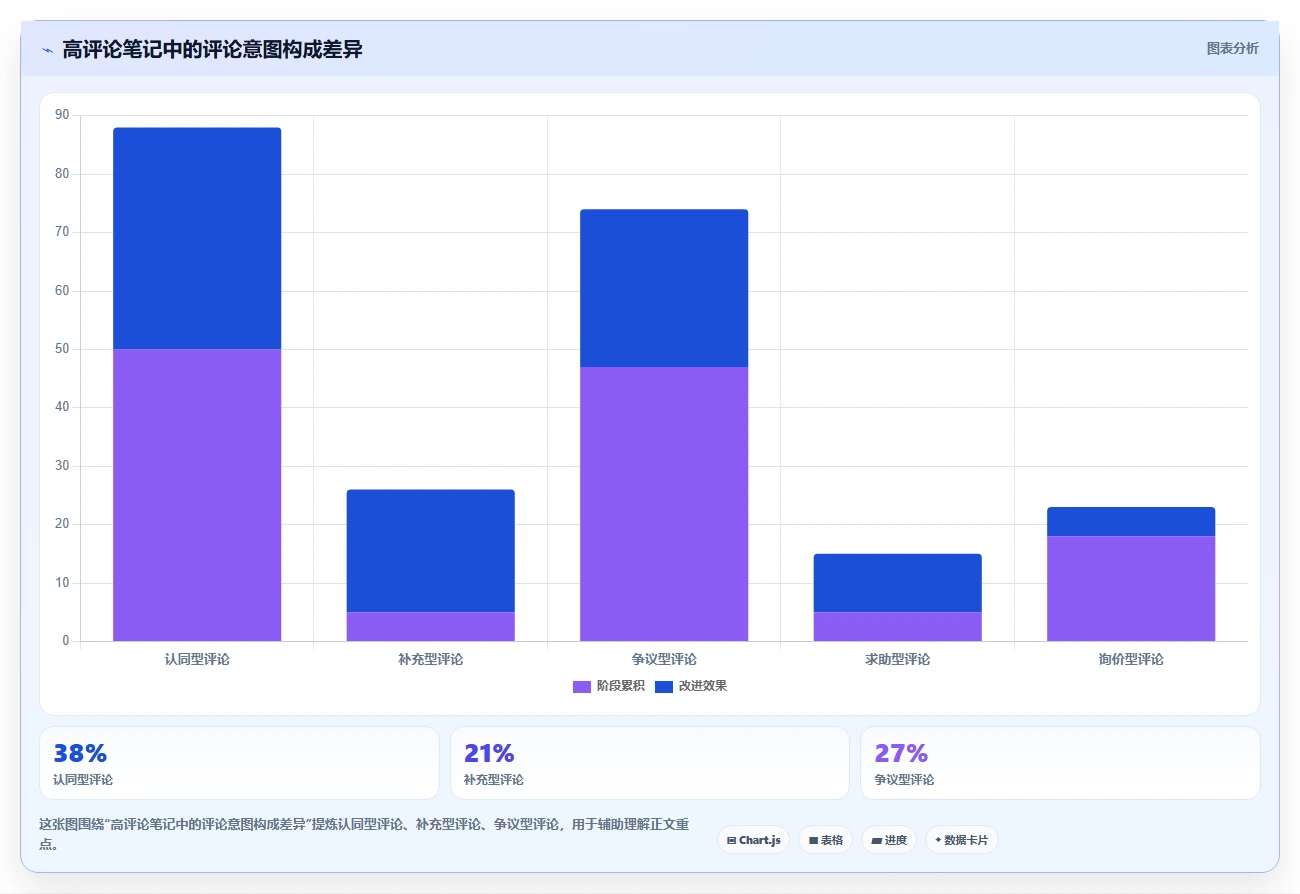Click the y-axis value 30
1300x894 pixels.
[x=62, y=466]
